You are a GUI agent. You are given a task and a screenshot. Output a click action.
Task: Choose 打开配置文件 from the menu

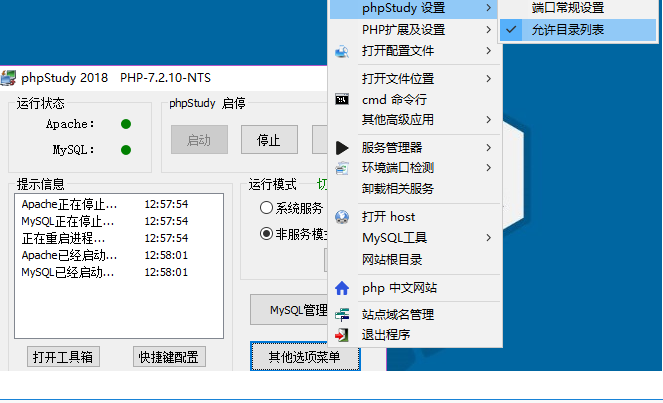coord(415,51)
